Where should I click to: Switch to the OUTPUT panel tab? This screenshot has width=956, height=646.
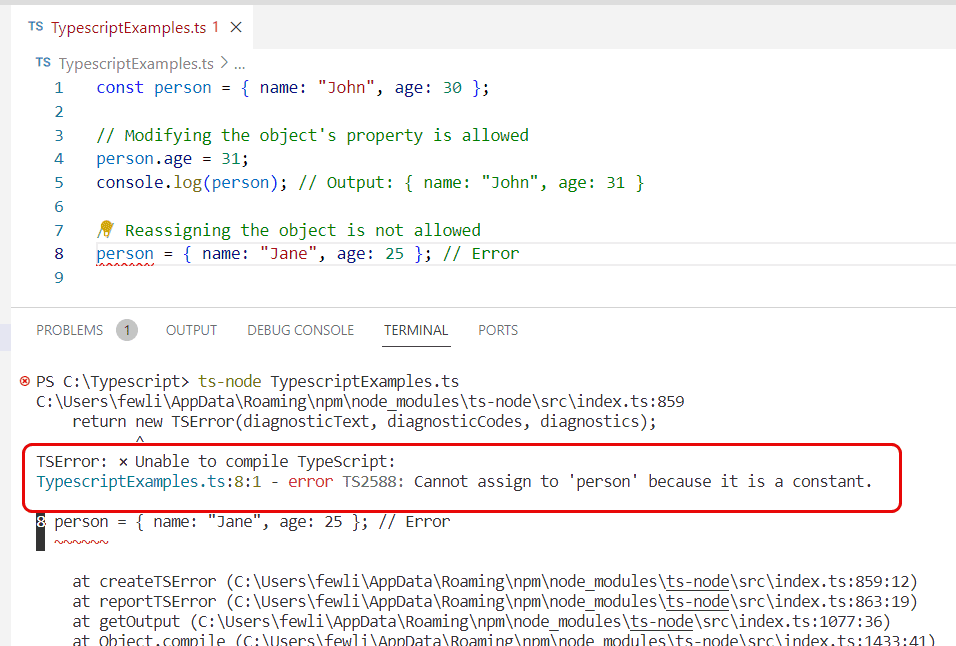point(191,330)
